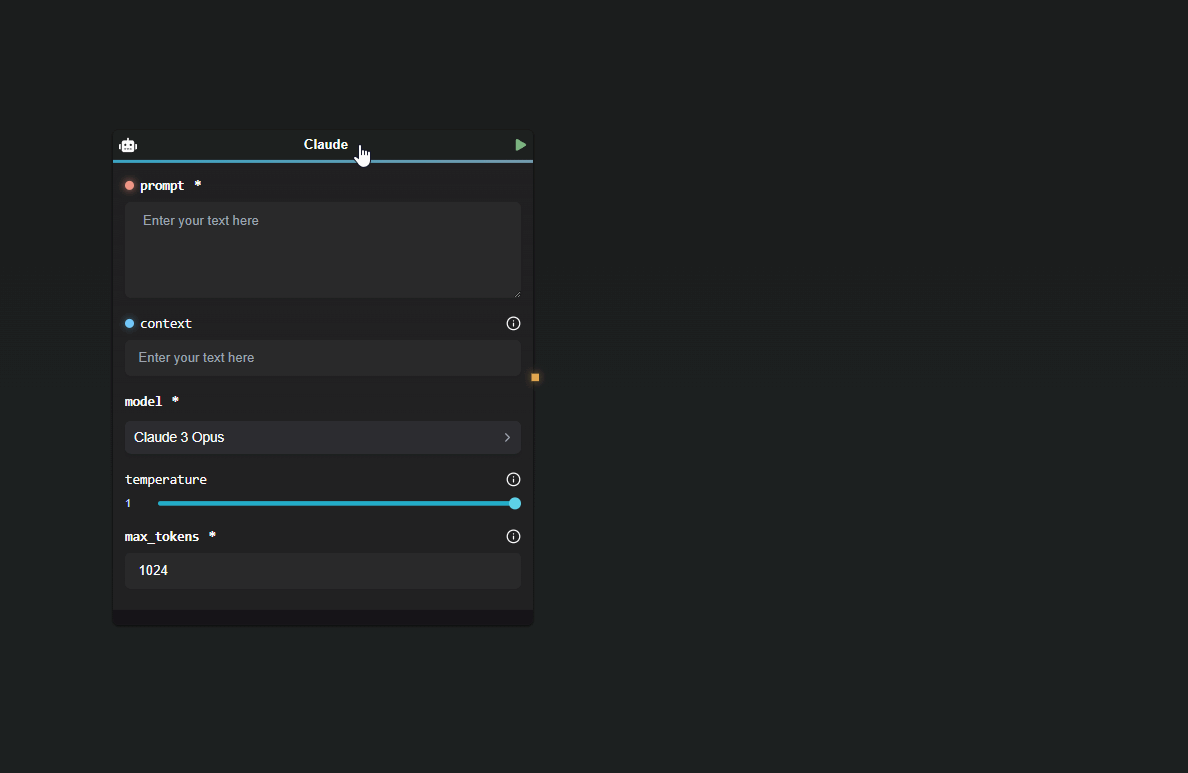Show info for max_tokens setting

[513, 537]
